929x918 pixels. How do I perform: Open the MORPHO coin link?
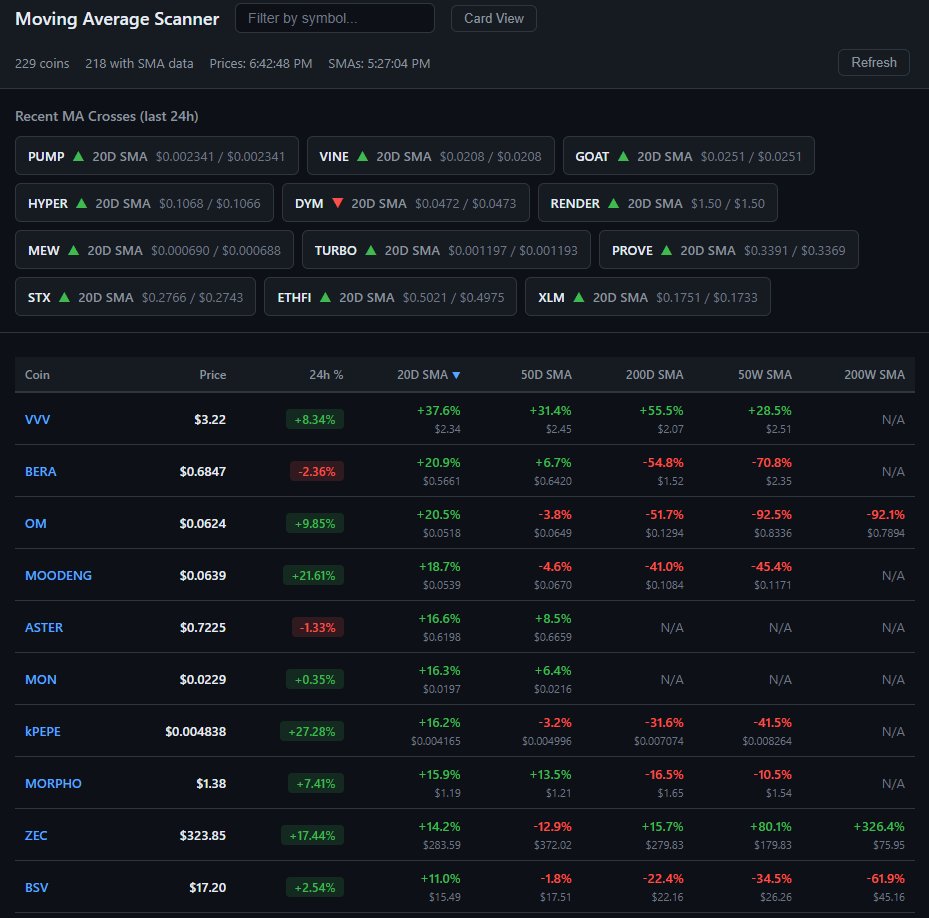53,783
